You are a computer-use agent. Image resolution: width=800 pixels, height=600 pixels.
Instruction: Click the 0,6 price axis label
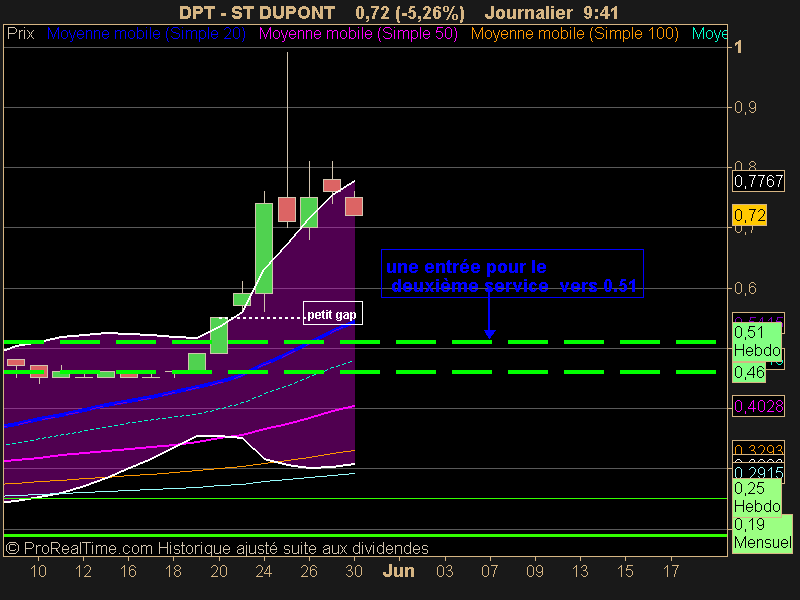click(745, 289)
